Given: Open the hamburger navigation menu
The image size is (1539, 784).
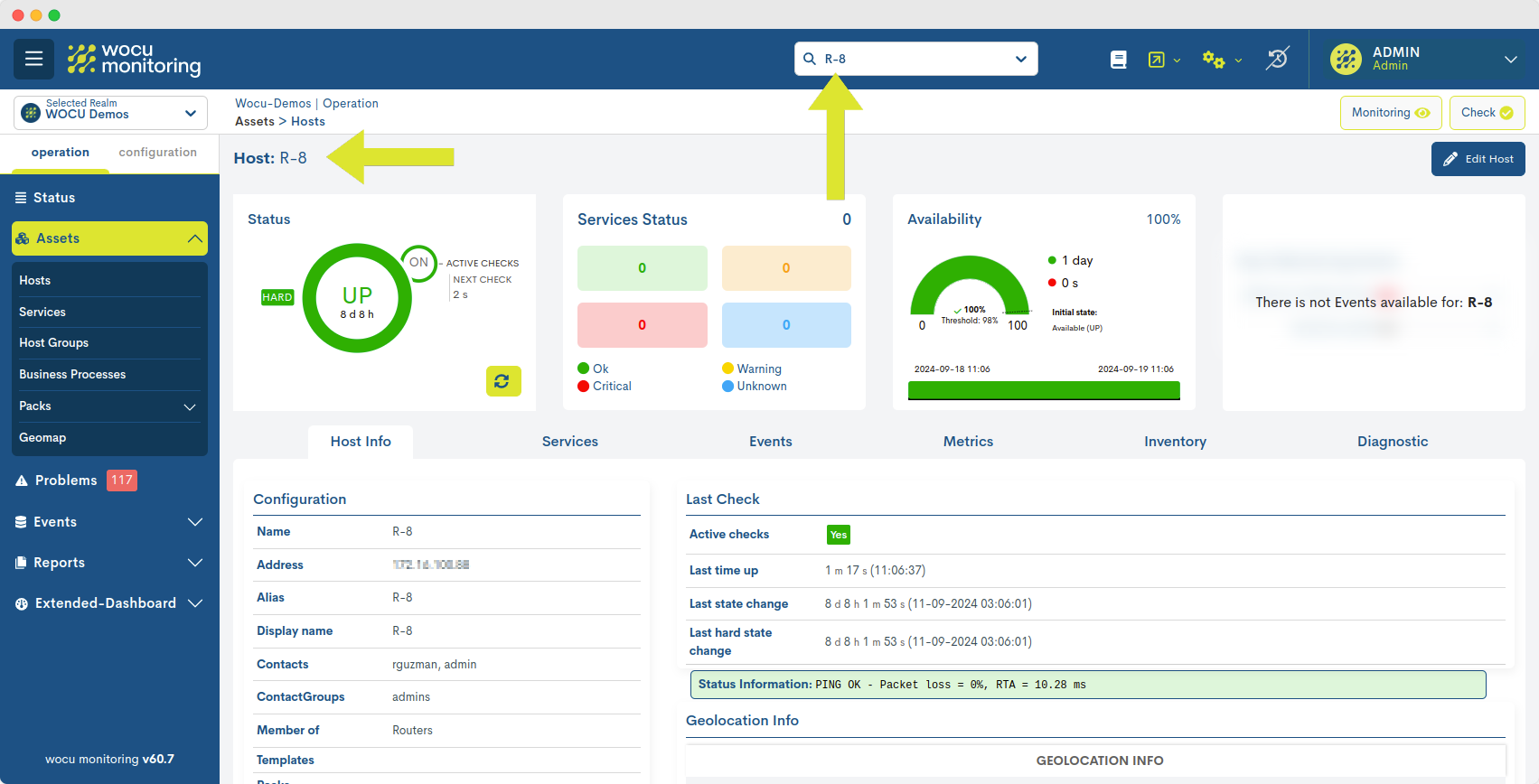Looking at the screenshot, I should [x=34, y=59].
